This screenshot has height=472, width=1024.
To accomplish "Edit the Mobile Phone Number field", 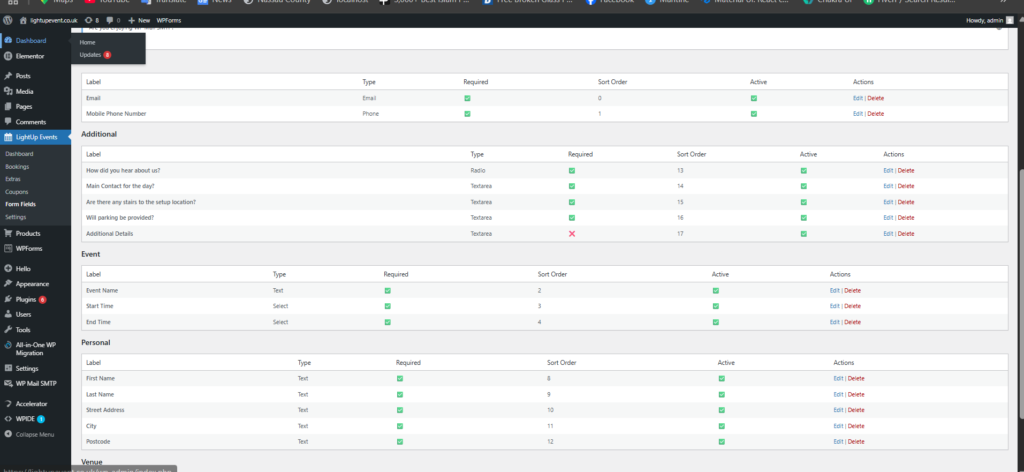I will pos(857,114).
